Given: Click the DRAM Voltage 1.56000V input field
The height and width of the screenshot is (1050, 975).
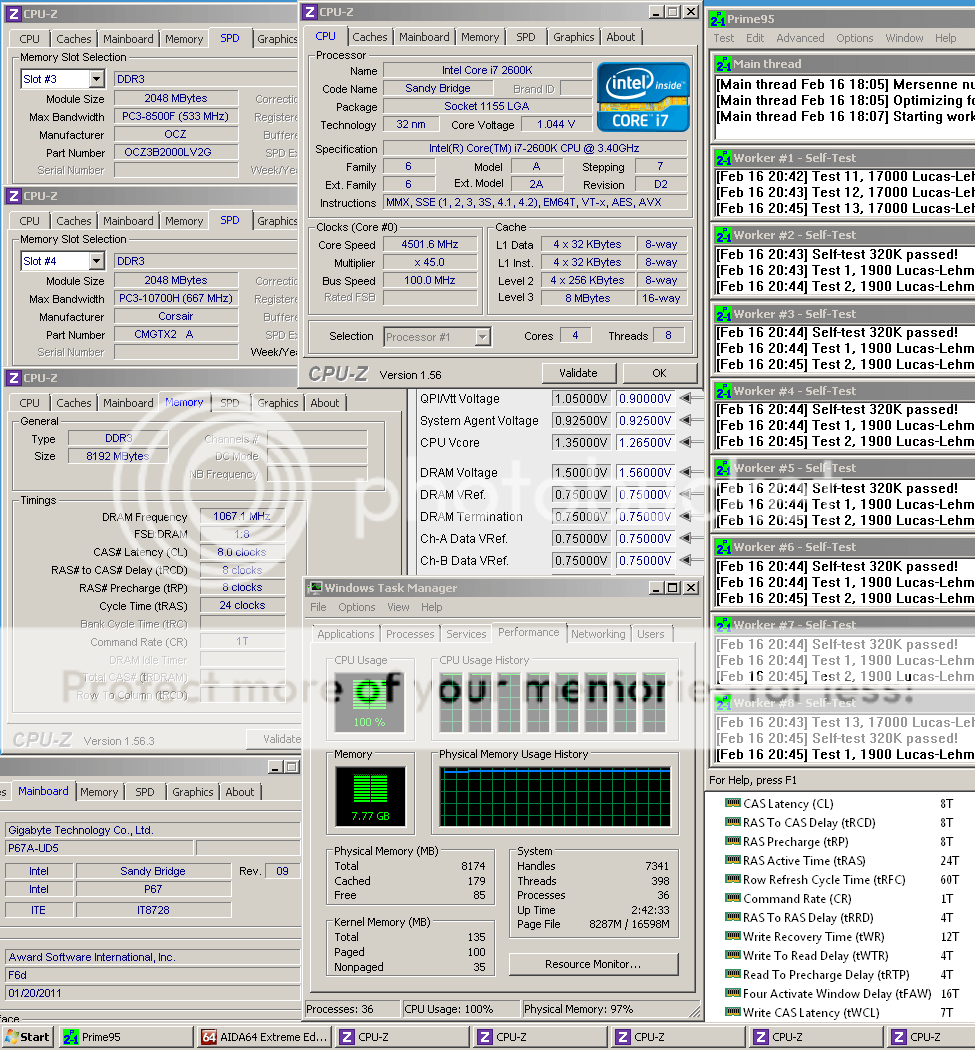Looking at the screenshot, I should (645, 473).
